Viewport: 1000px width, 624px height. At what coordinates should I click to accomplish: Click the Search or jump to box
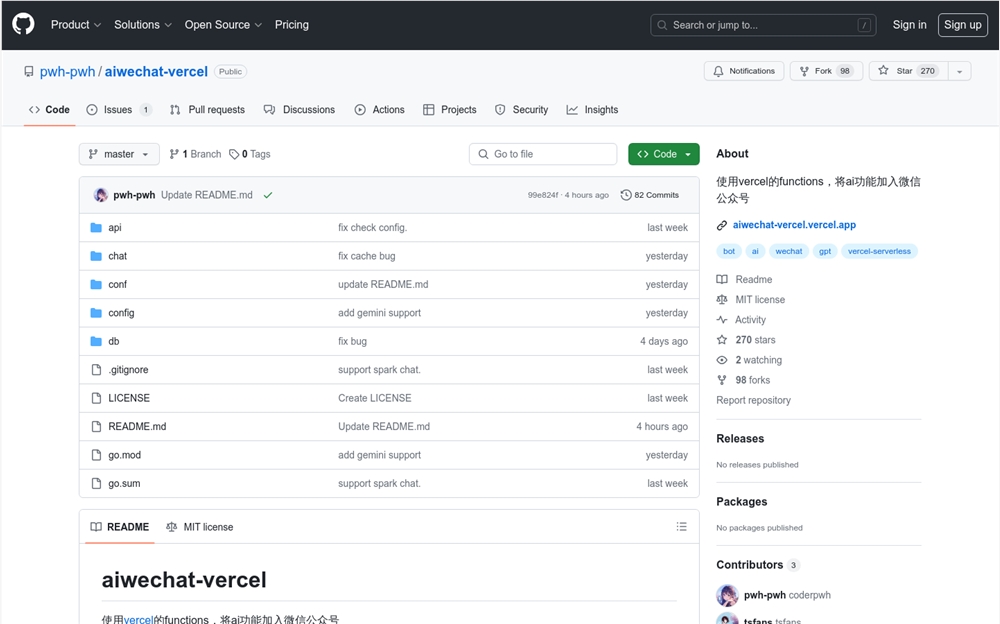(x=763, y=25)
